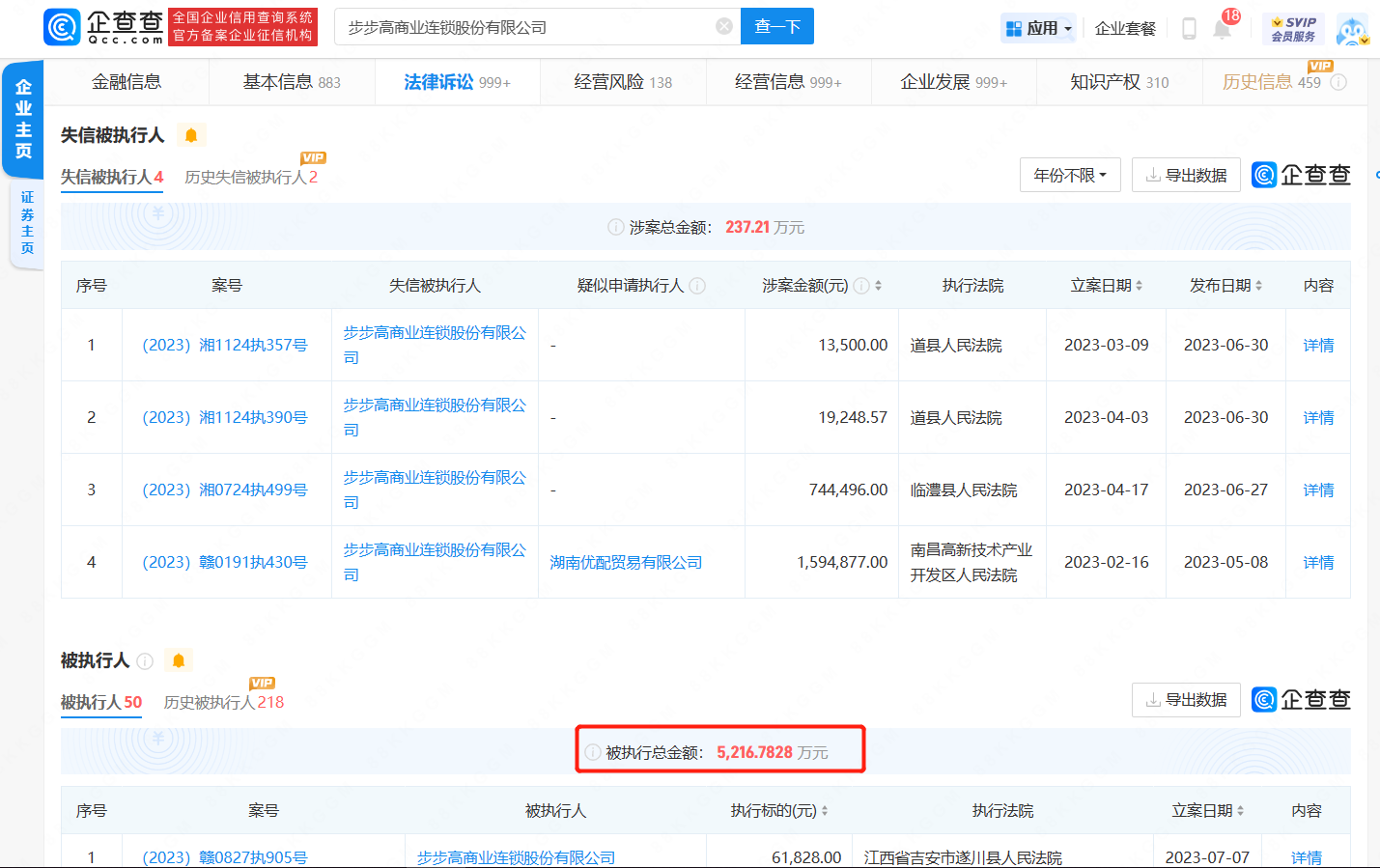Screen dimensions: 1380x868
Task: Open the 年份不限 year filter dropdown
Action: coord(1070,175)
